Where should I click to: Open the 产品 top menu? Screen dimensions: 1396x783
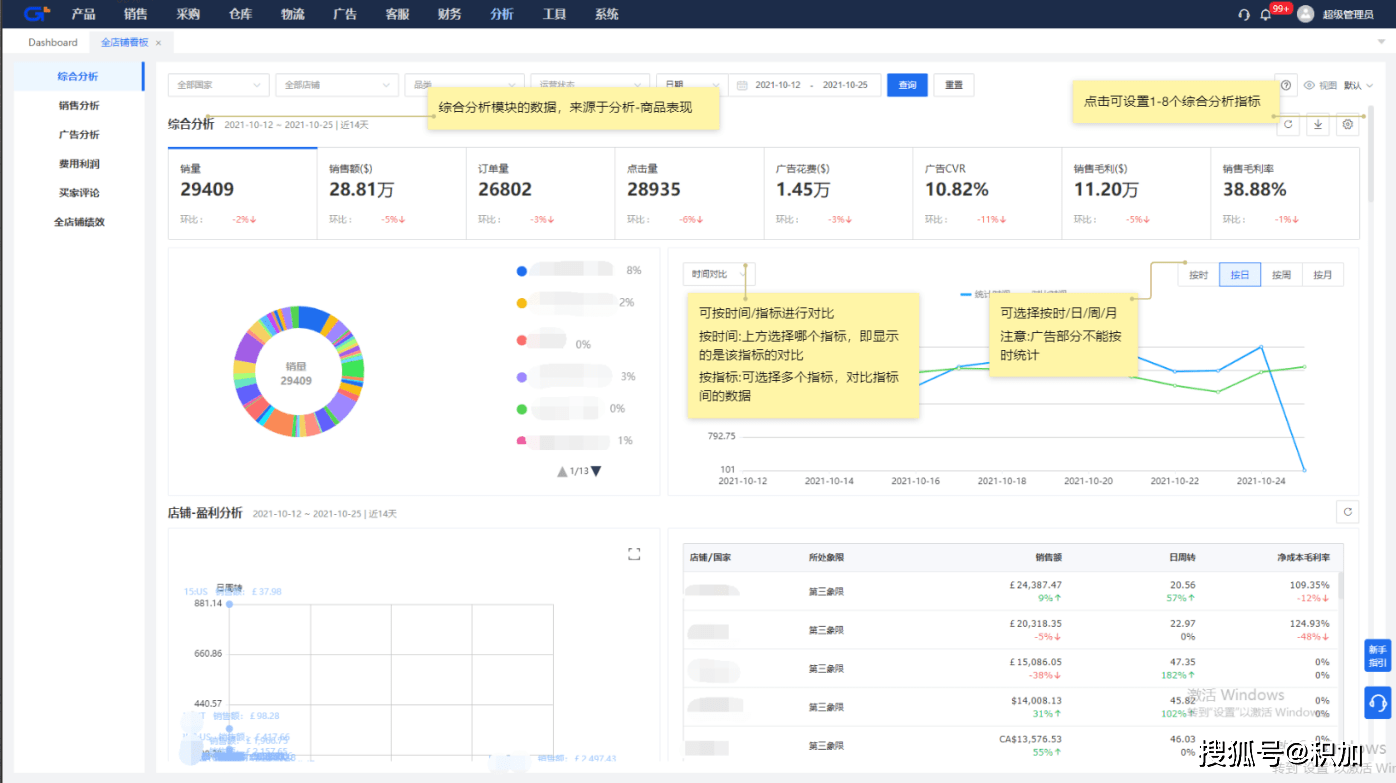pyautogui.click(x=84, y=14)
